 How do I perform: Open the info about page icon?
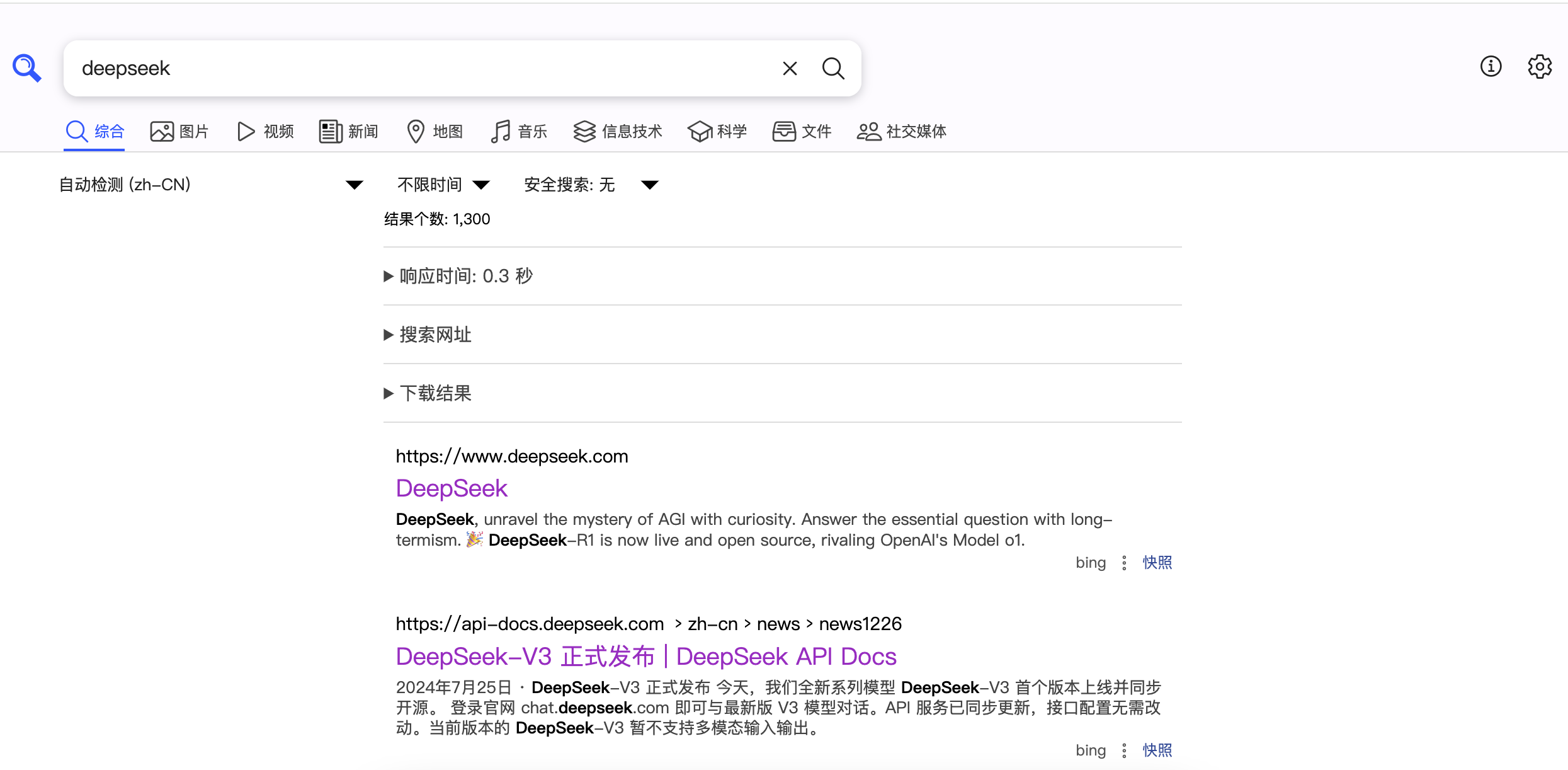[1491, 66]
